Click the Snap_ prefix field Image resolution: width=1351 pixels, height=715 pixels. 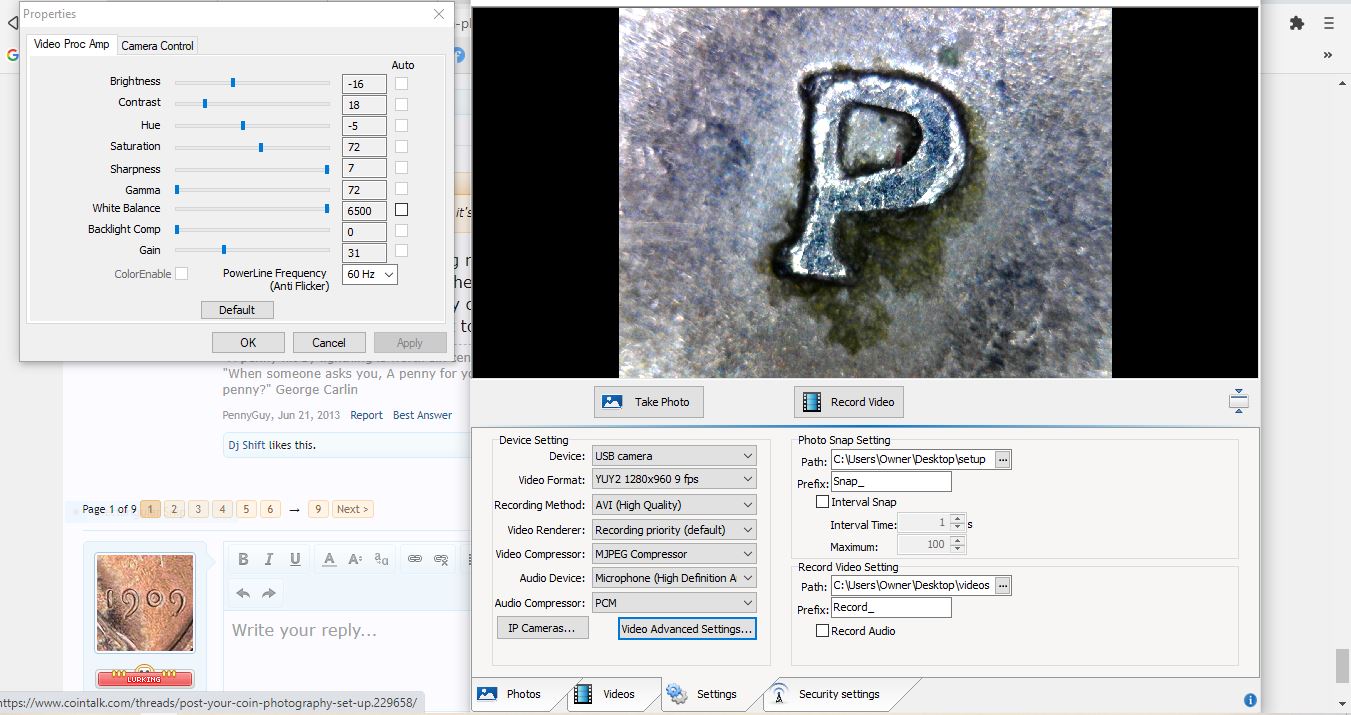point(891,482)
